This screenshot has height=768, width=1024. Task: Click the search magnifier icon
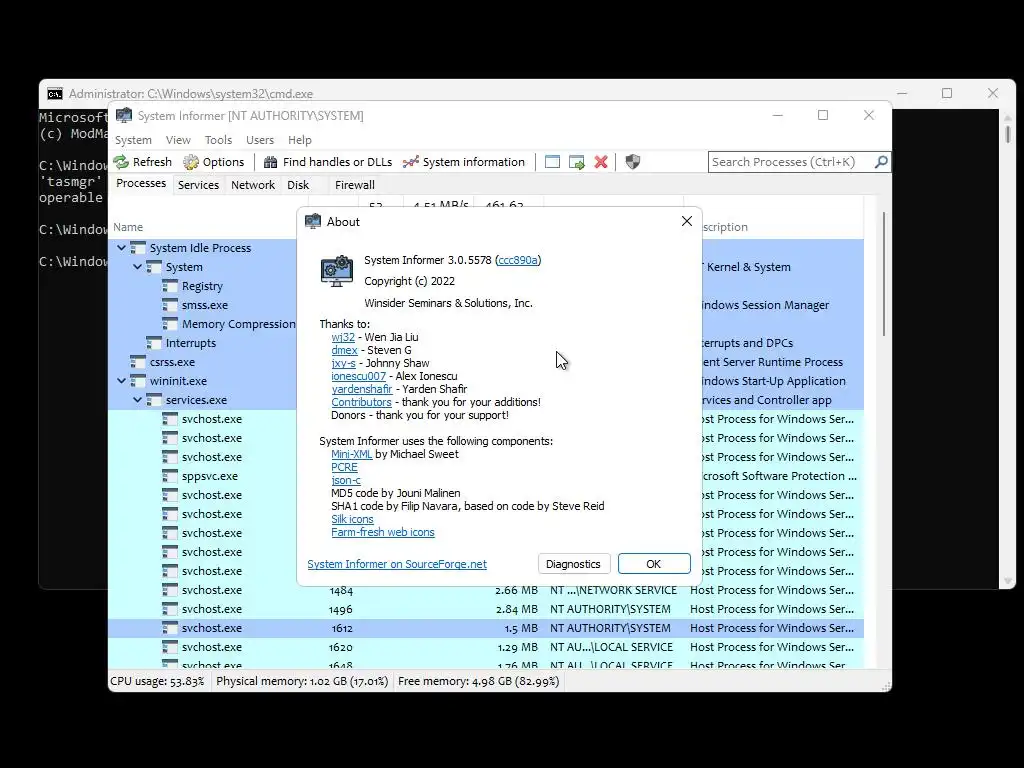[x=881, y=161]
